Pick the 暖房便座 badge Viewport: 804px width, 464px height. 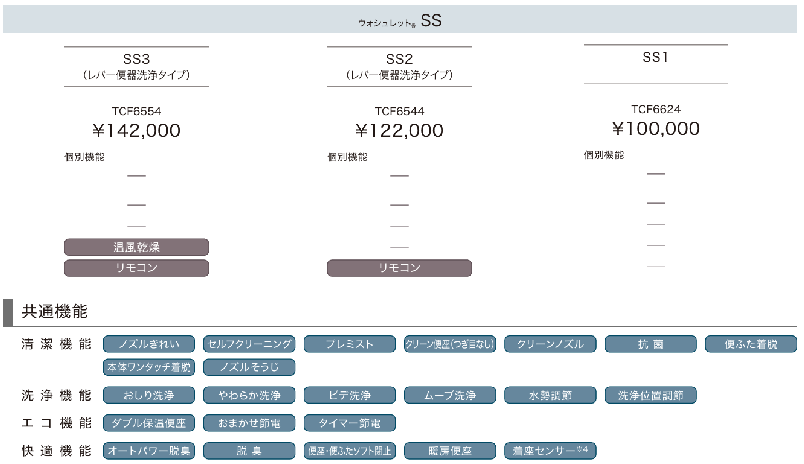pyautogui.click(x=450, y=451)
